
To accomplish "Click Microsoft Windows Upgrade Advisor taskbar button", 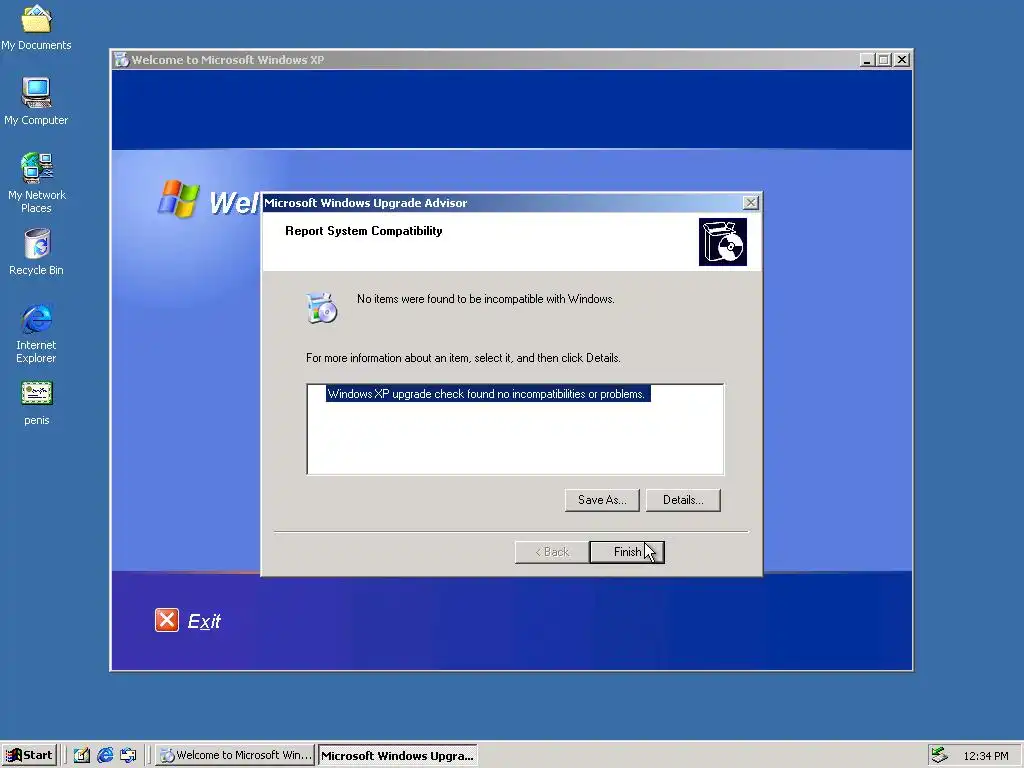I will pos(398,756).
